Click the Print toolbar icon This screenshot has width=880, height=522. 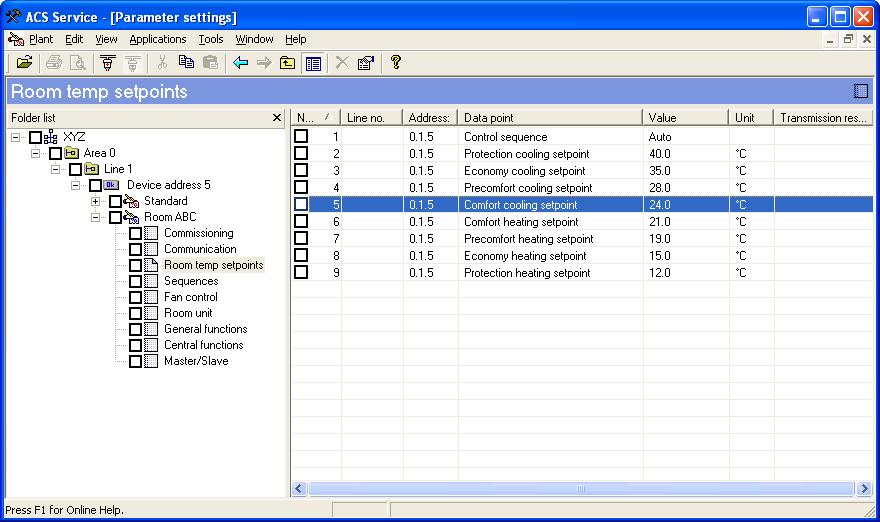[x=54, y=62]
